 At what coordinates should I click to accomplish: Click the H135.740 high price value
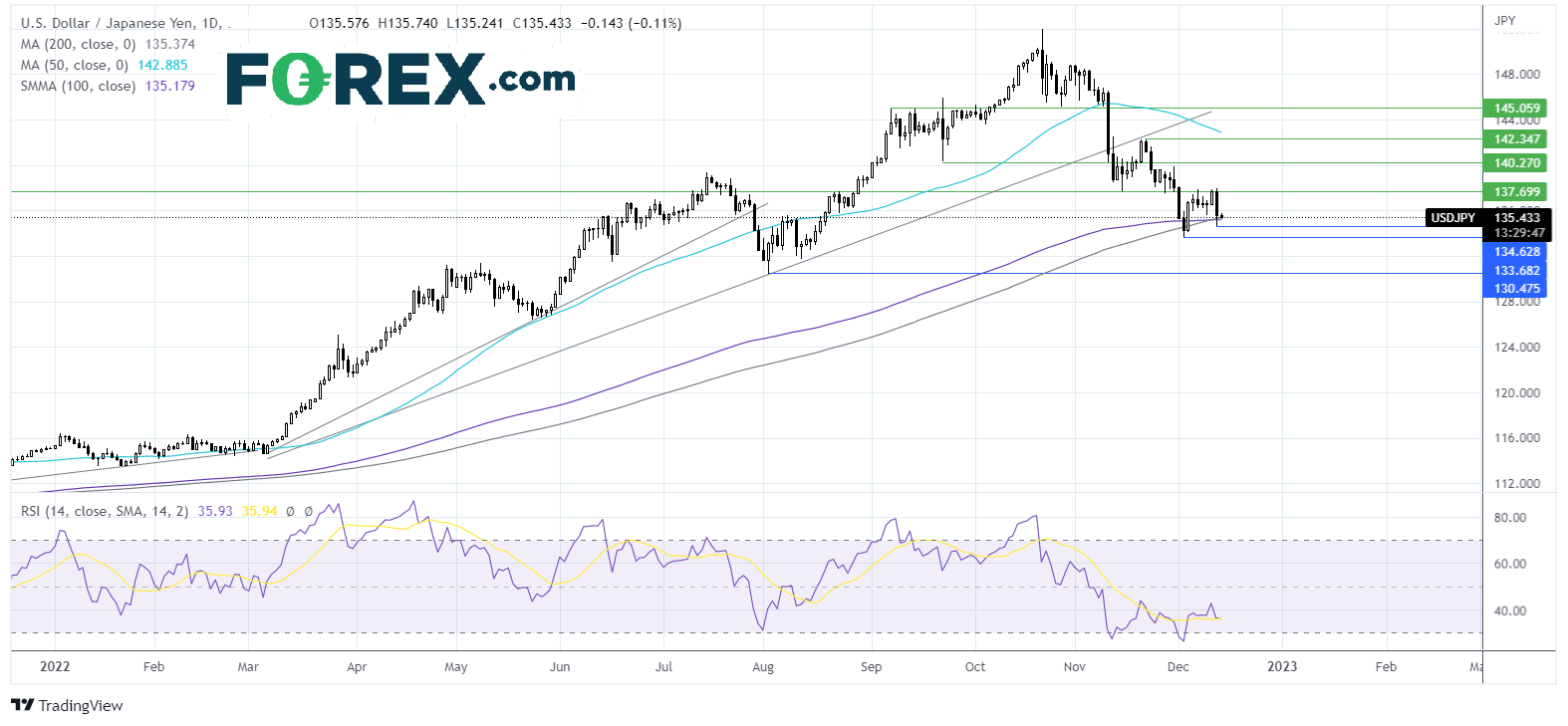(407, 23)
